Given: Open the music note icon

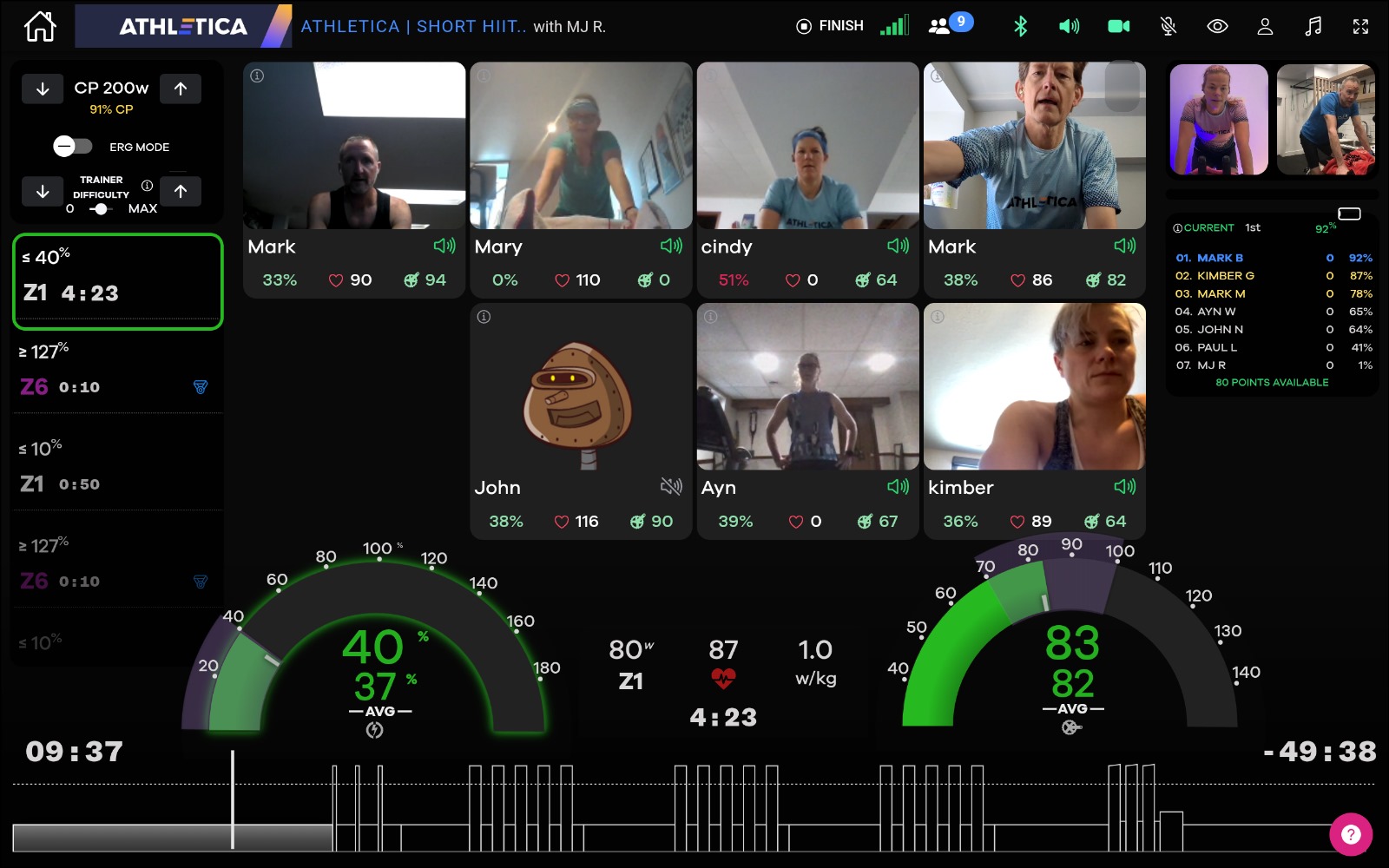Looking at the screenshot, I should [1313, 26].
